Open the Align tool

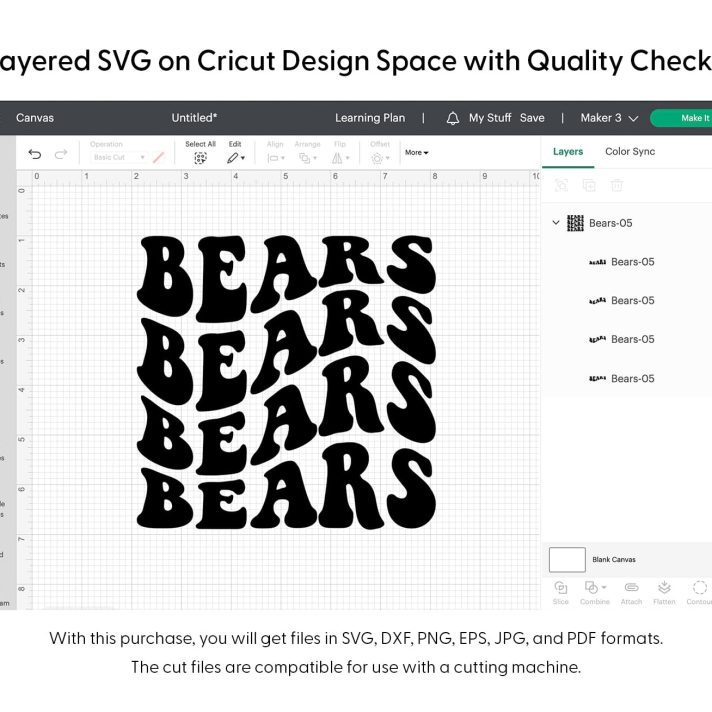(276, 158)
